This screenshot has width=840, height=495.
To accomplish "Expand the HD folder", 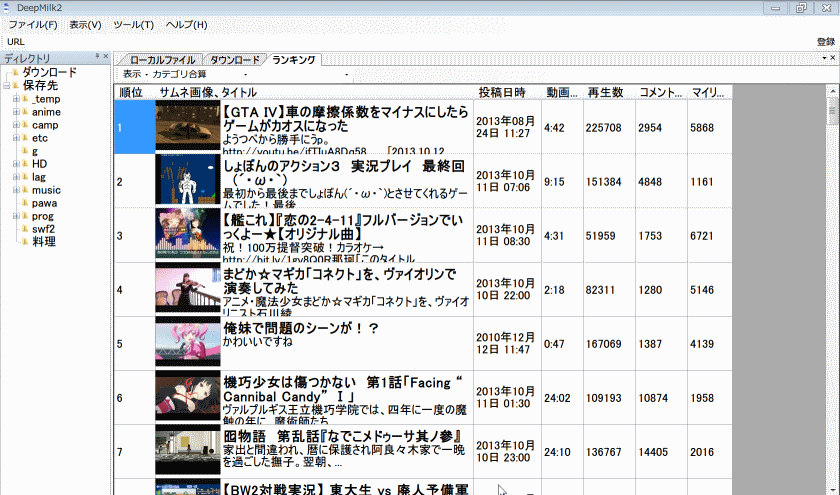I will pos(16,163).
